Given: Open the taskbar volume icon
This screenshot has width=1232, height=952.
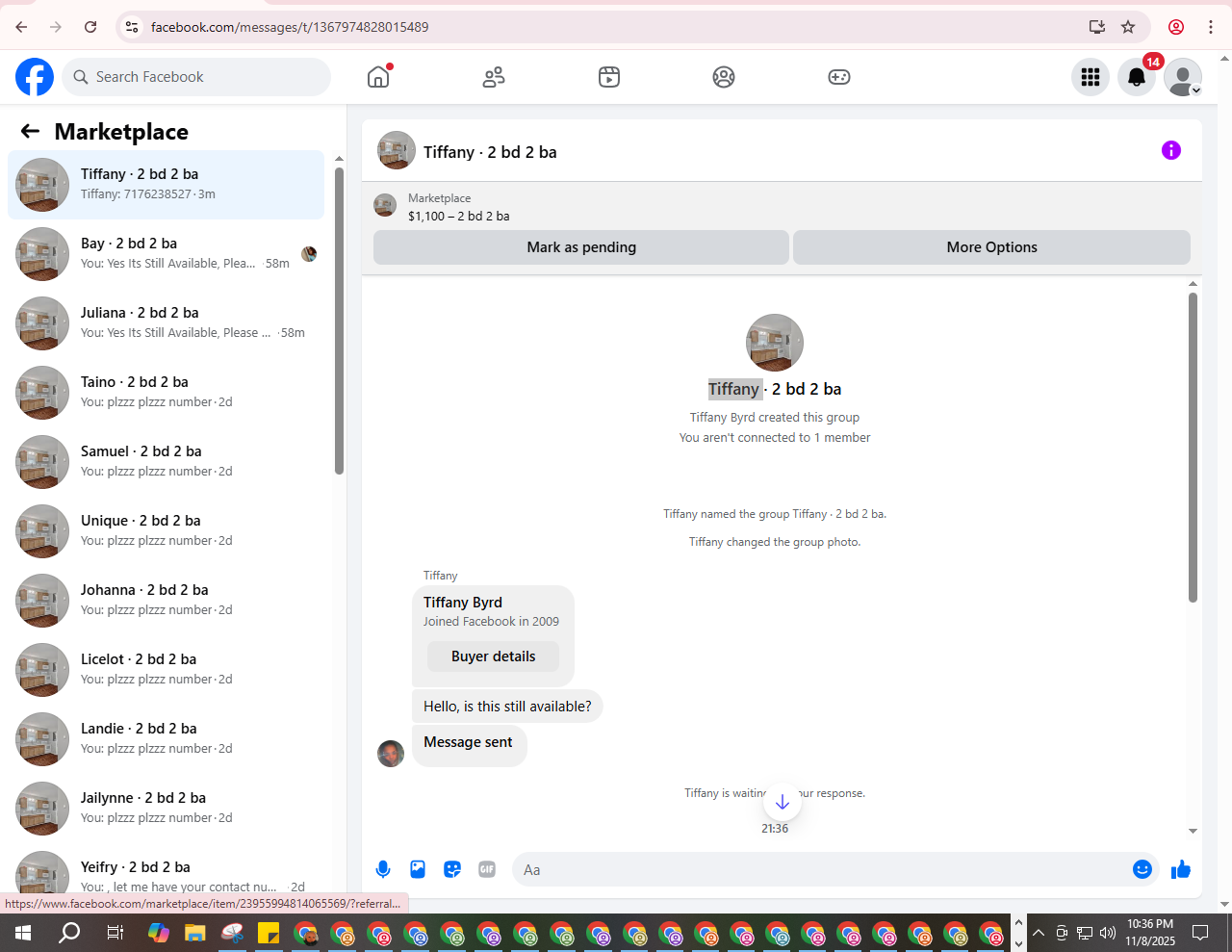Looking at the screenshot, I should pos(1108,933).
